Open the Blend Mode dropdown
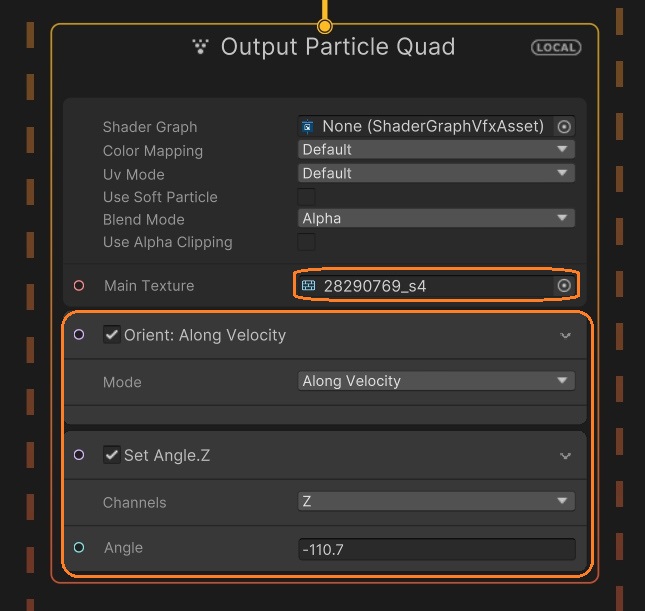 click(436, 218)
